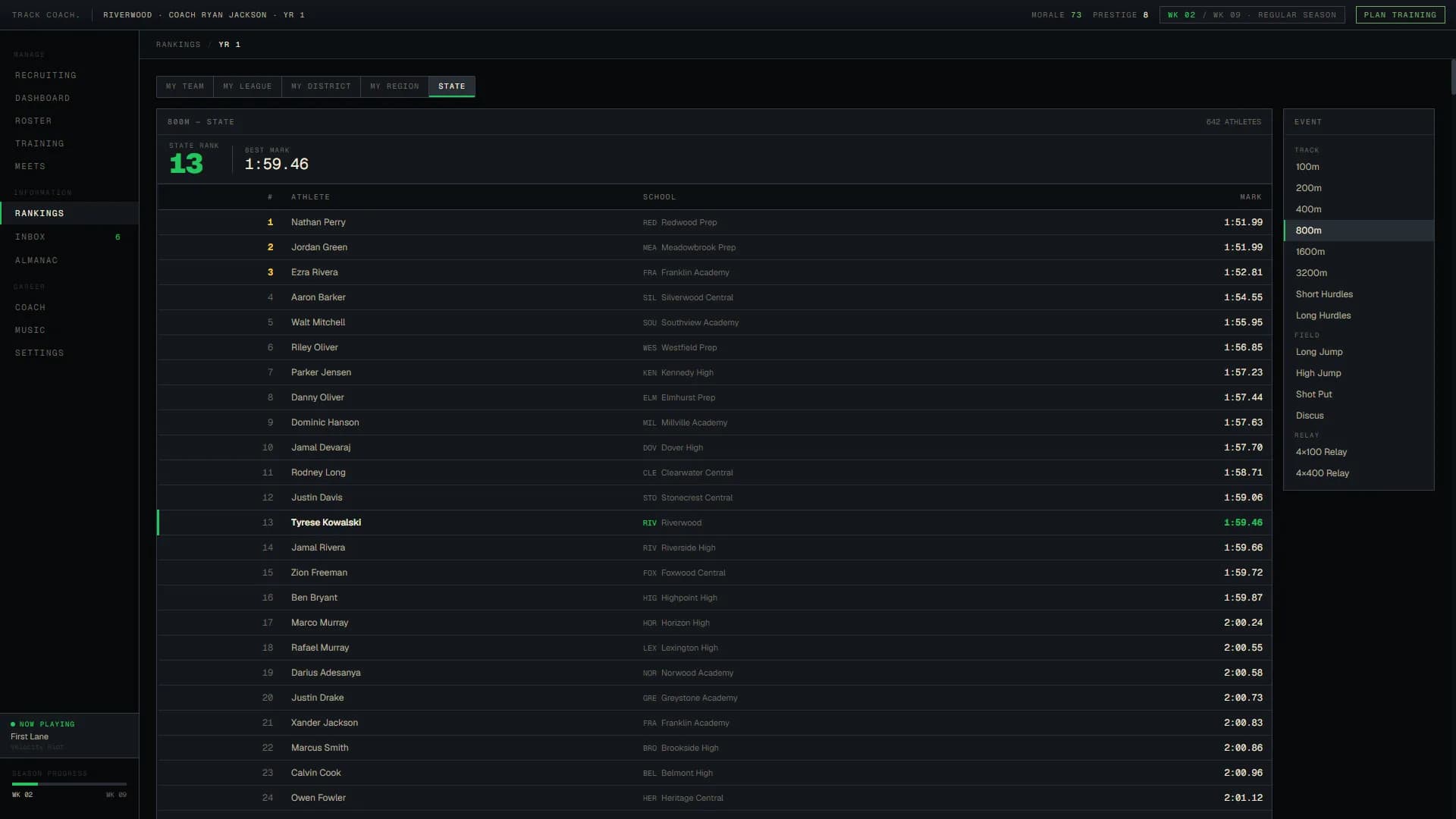This screenshot has width=1456, height=819.
Task: Open the Recruiting section in sidebar
Action: tap(69, 75)
